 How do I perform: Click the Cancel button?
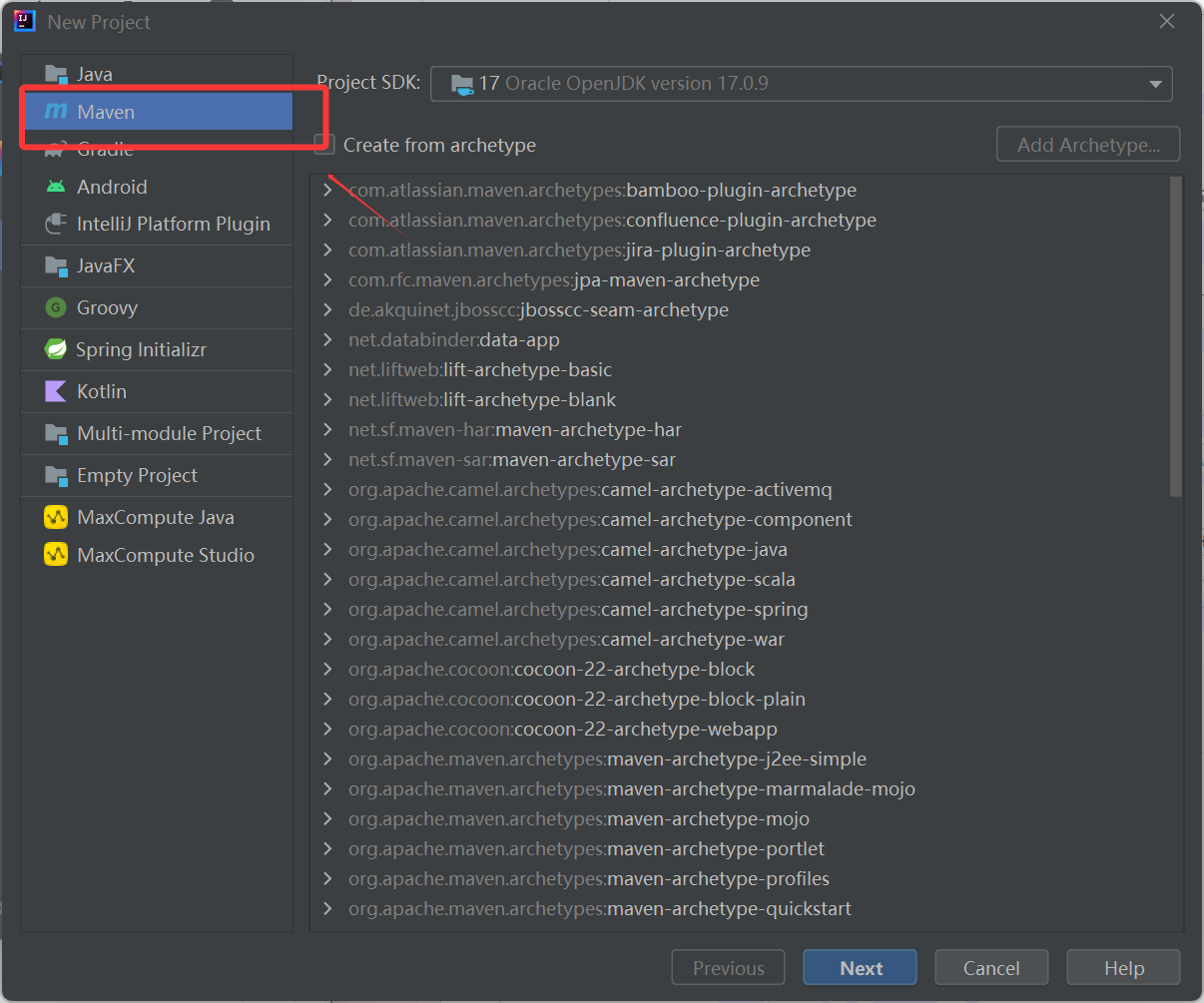pyautogui.click(x=991, y=968)
